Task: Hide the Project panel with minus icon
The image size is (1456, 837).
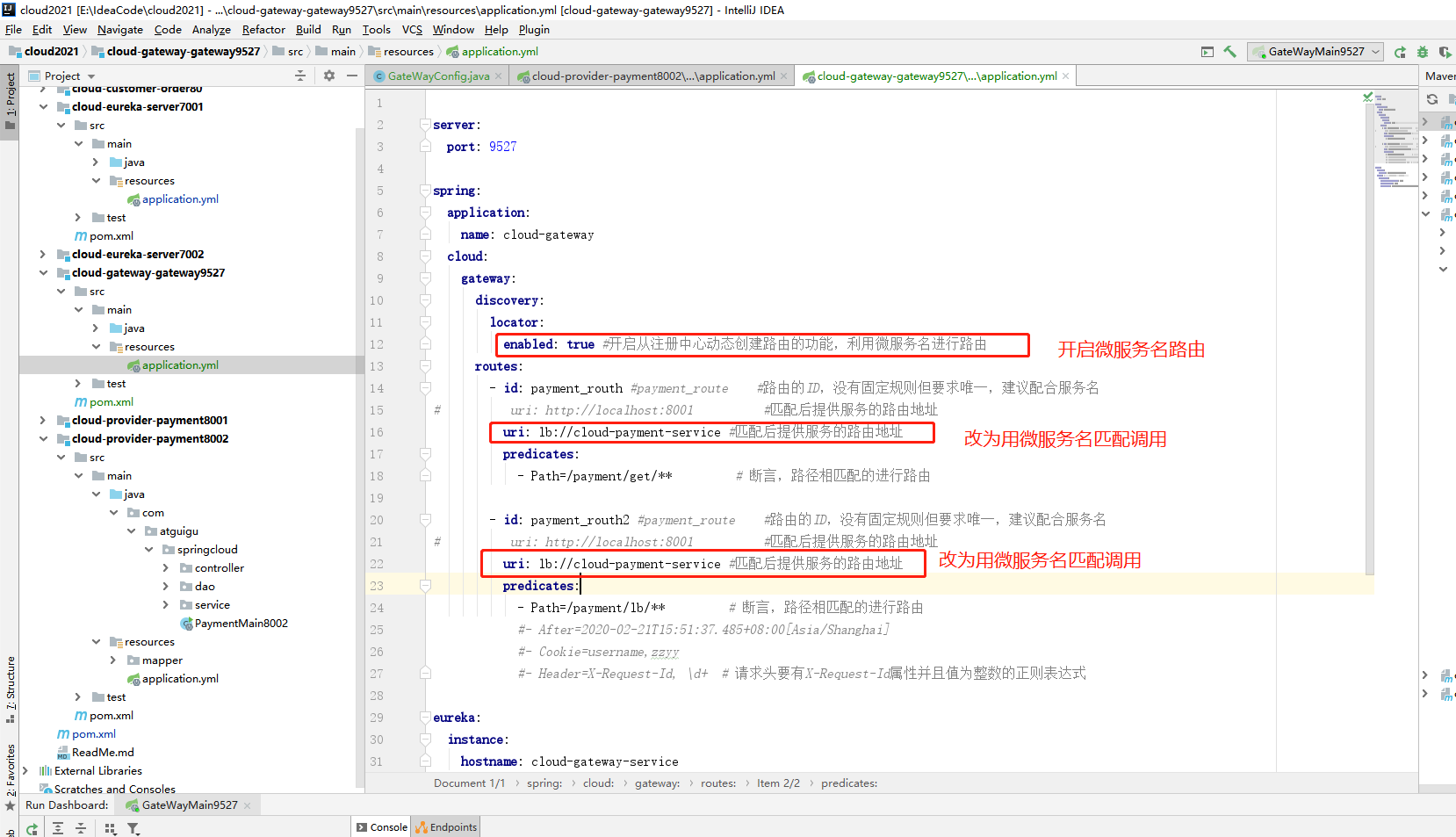Action: 352,76
